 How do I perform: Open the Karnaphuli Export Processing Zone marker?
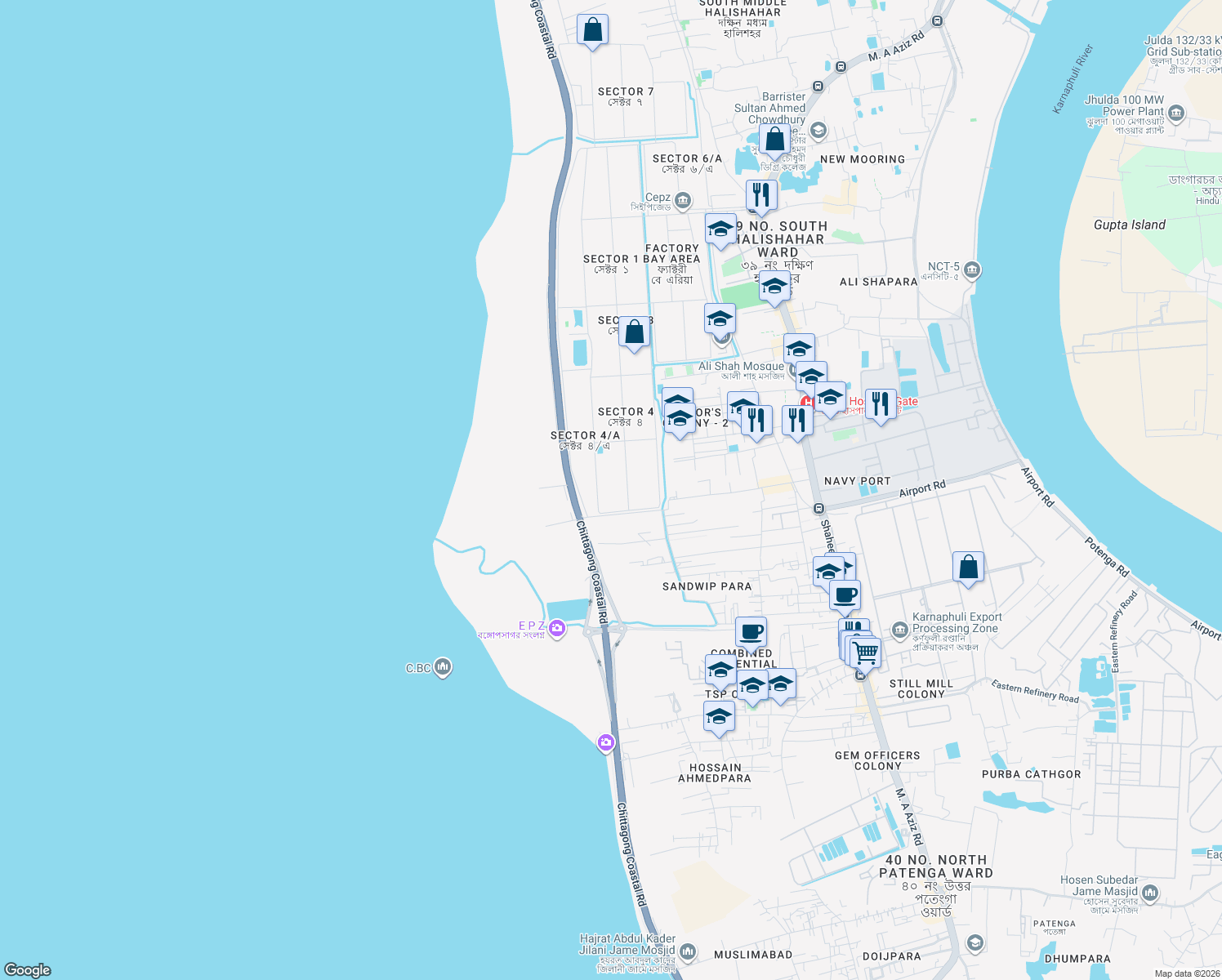901,629
